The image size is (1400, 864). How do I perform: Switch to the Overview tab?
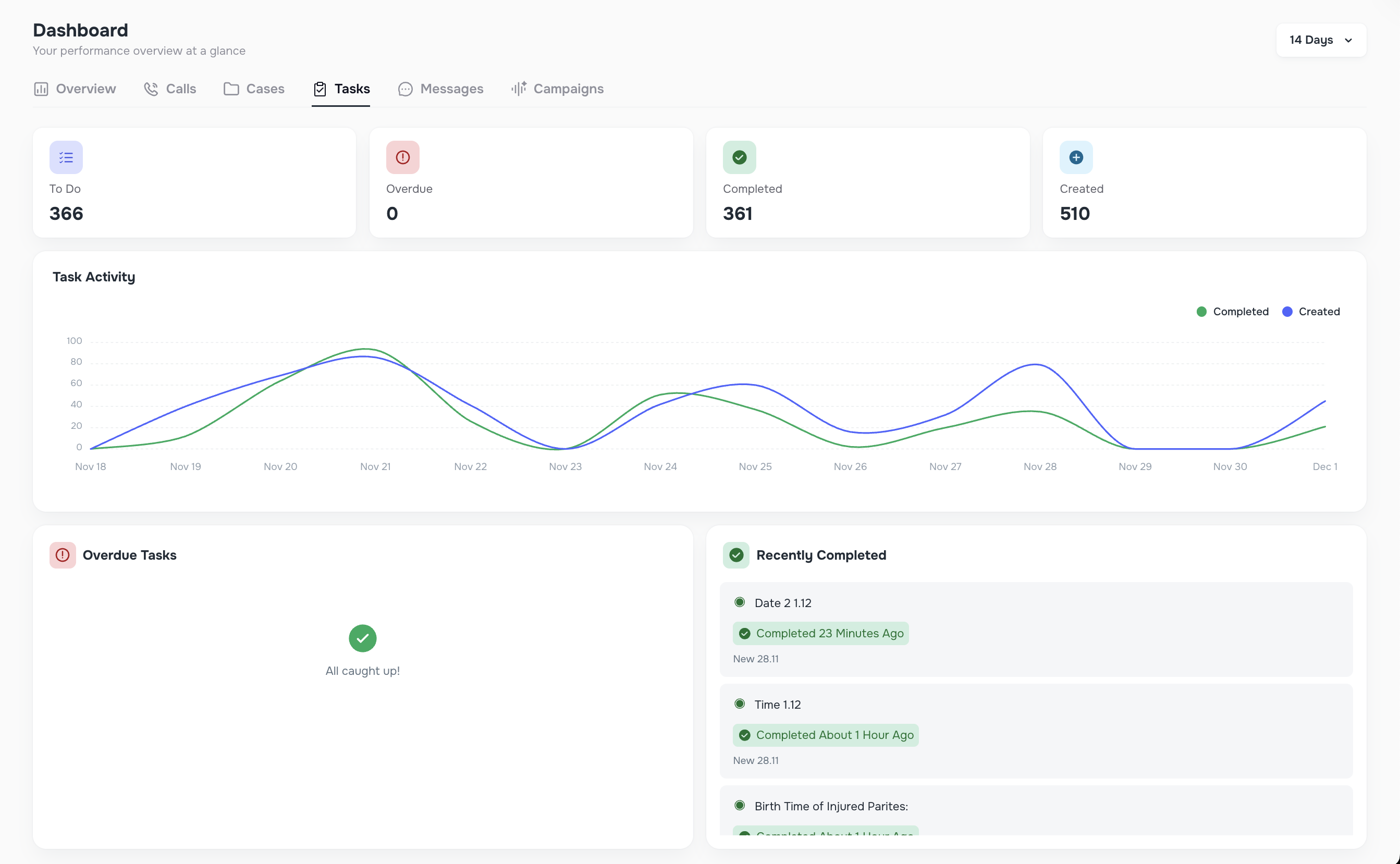[x=75, y=89]
